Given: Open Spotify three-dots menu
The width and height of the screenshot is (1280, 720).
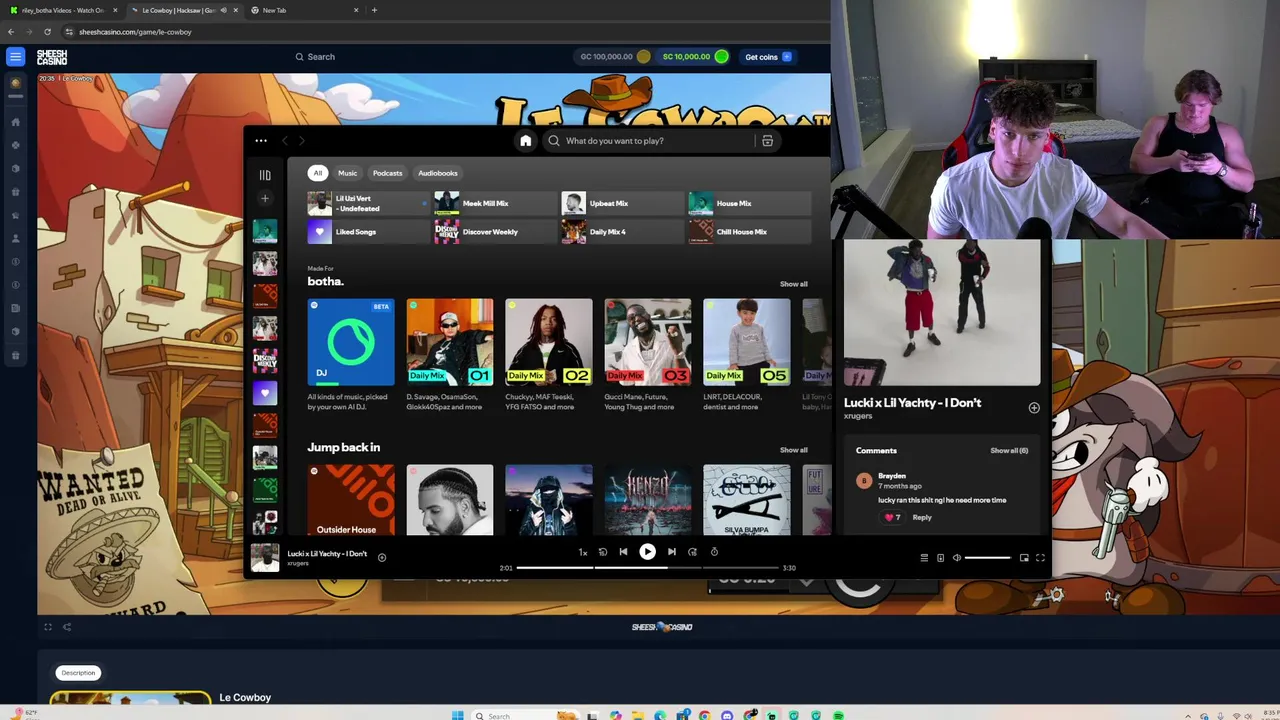Looking at the screenshot, I should 261,141.
